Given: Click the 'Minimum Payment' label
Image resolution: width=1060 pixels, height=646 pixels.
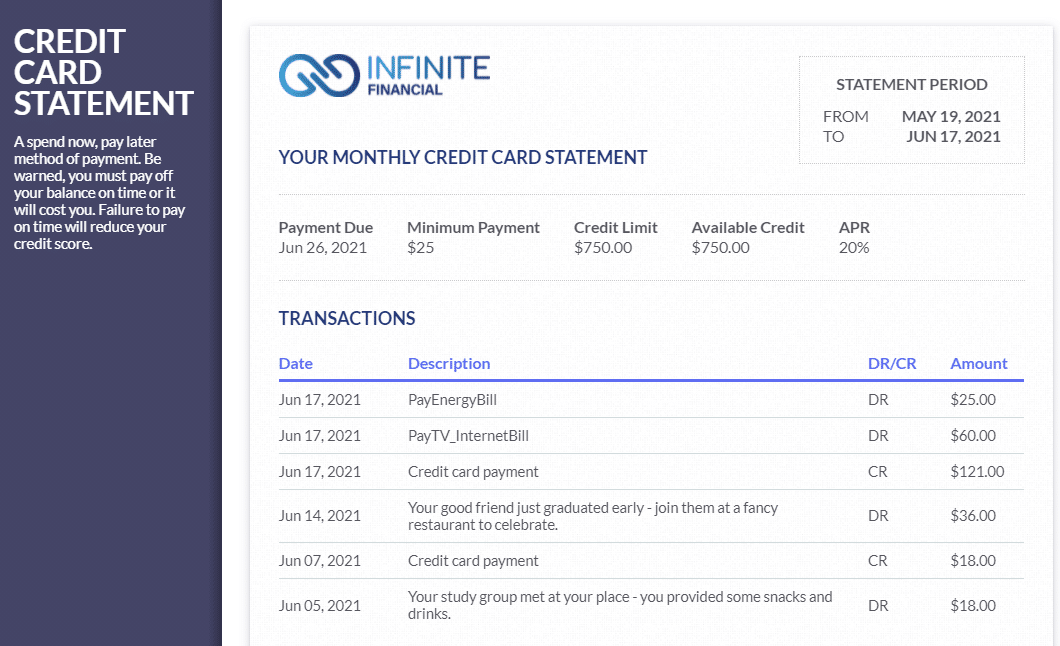Looking at the screenshot, I should 473,228.
